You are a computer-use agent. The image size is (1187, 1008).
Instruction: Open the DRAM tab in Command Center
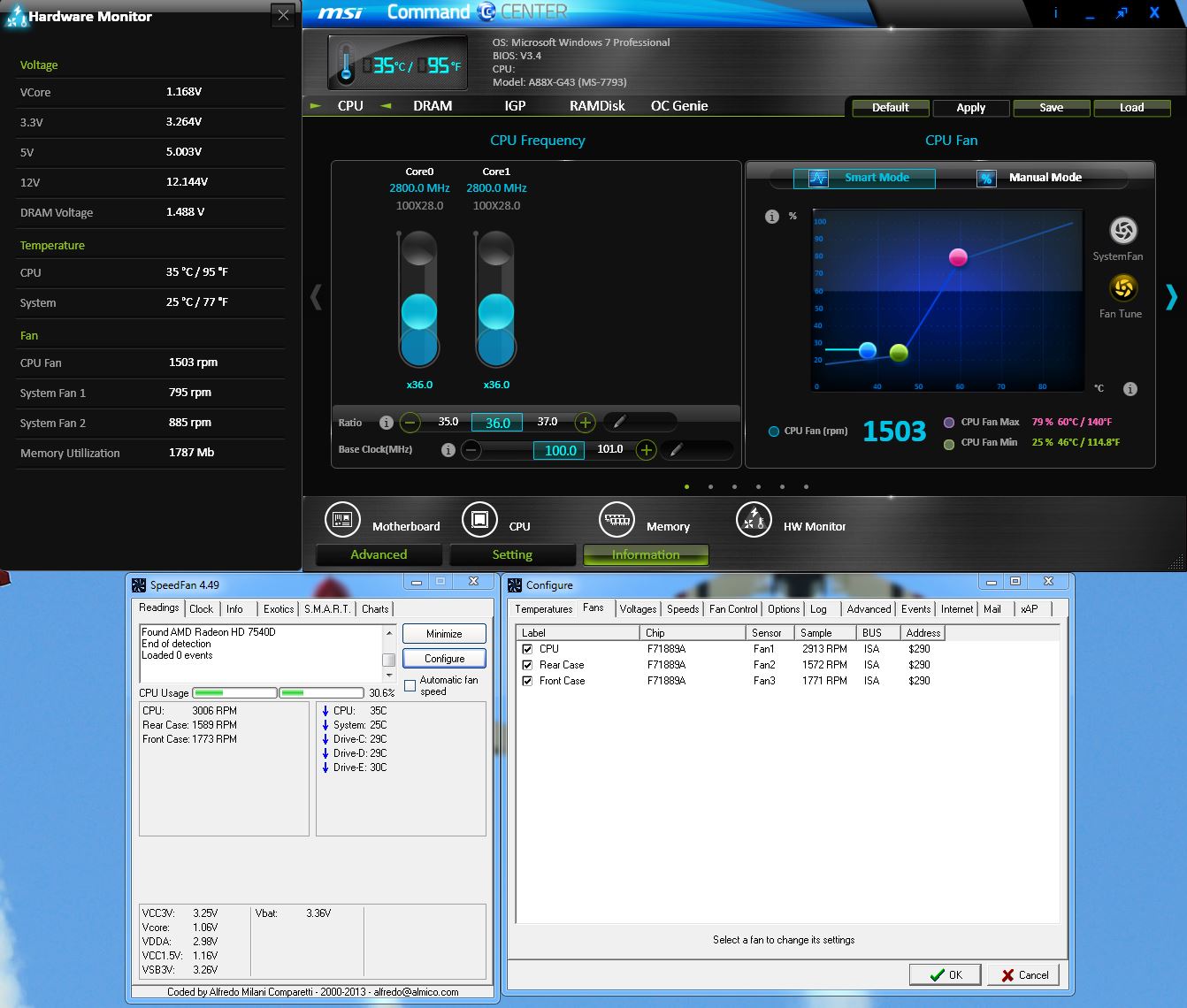pos(433,106)
